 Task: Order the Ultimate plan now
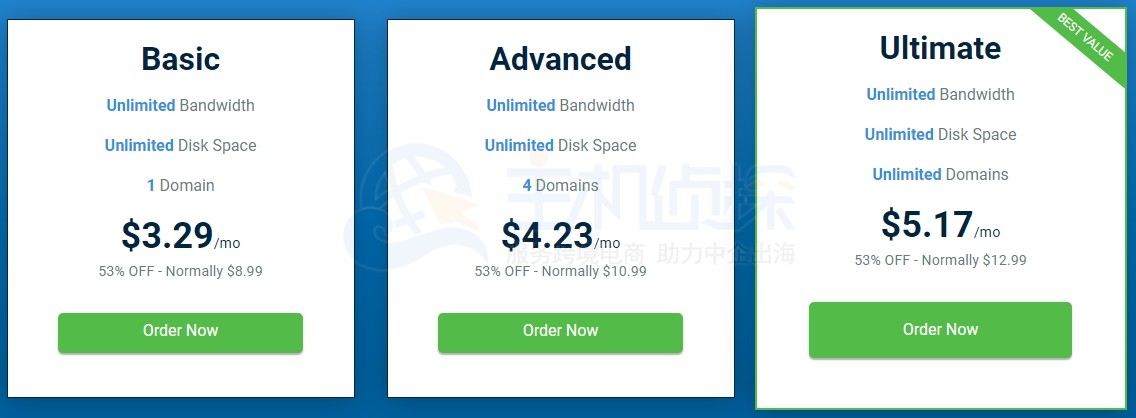click(x=940, y=330)
